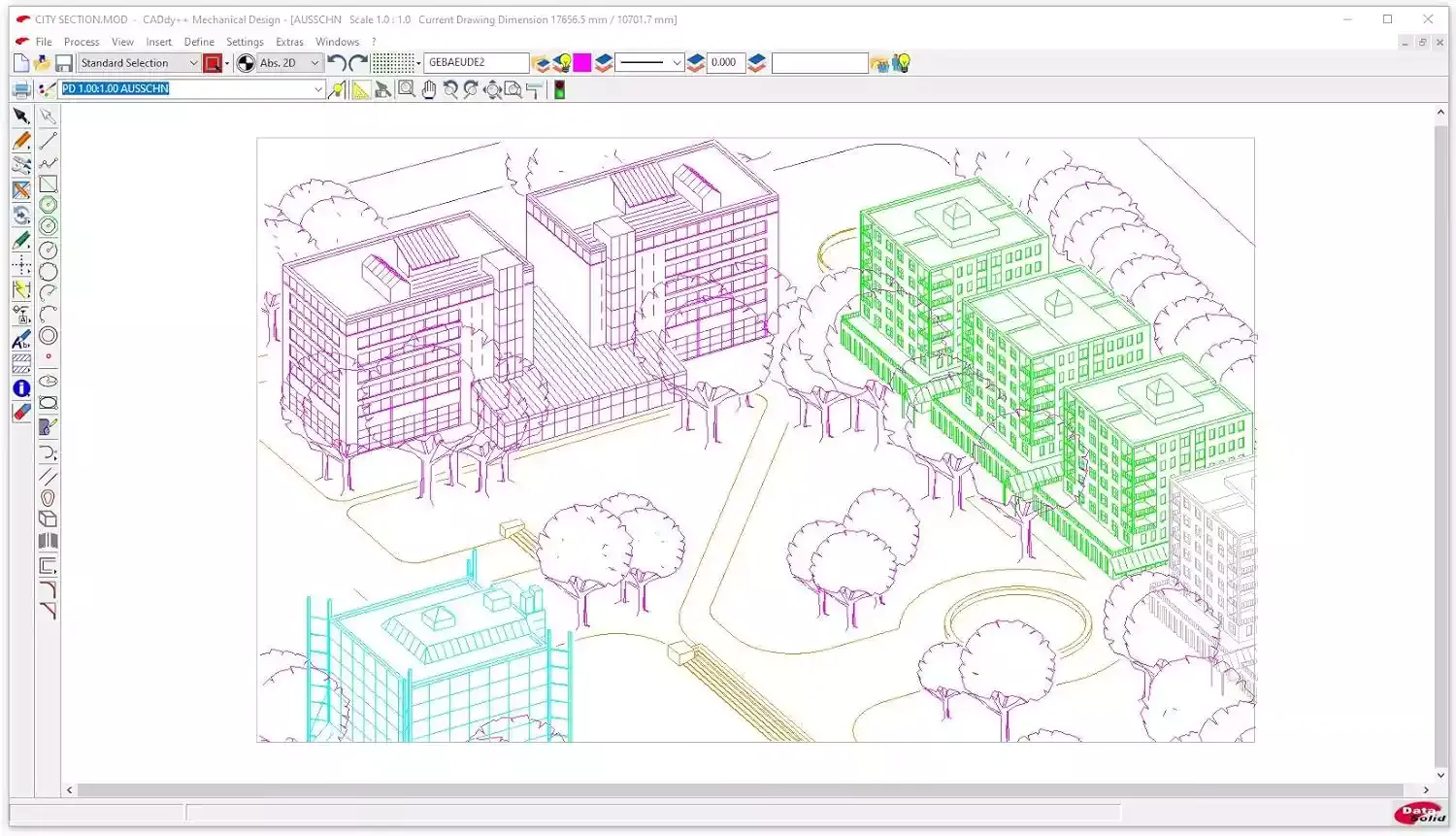
Task: Expand the line style dropdown
Action: coord(677,62)
